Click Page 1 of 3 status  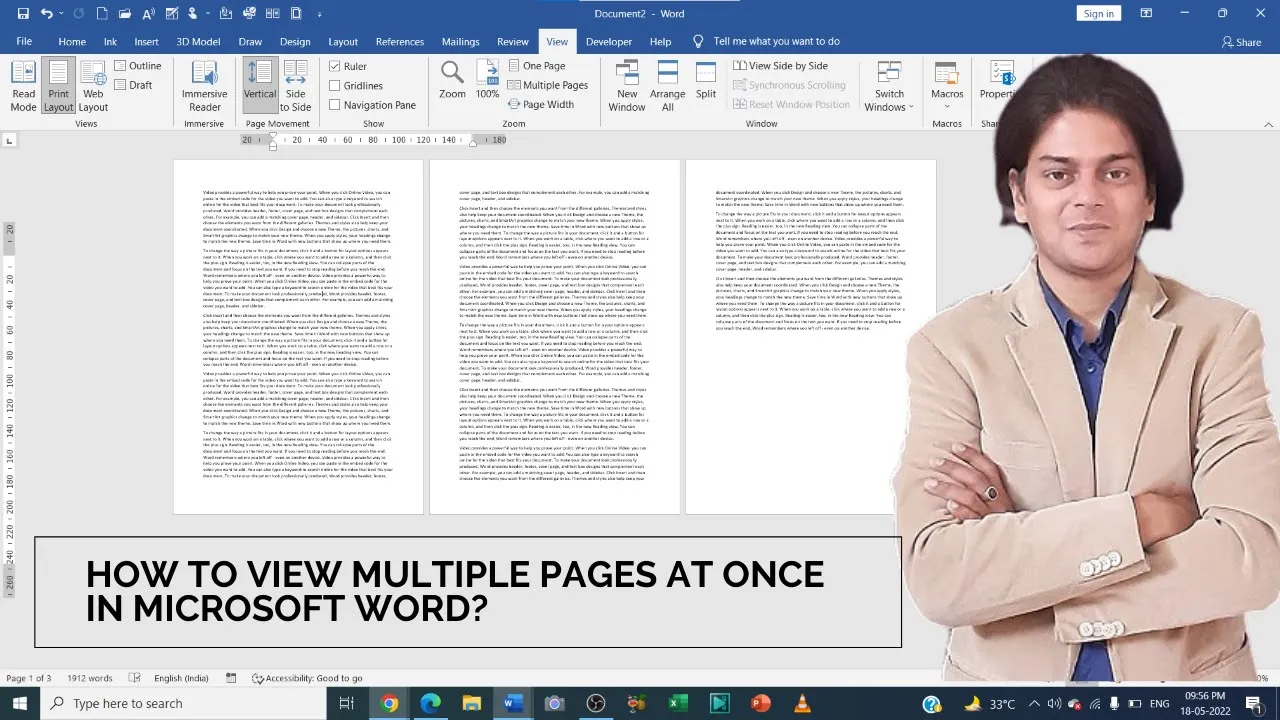[x=28, y=678]
